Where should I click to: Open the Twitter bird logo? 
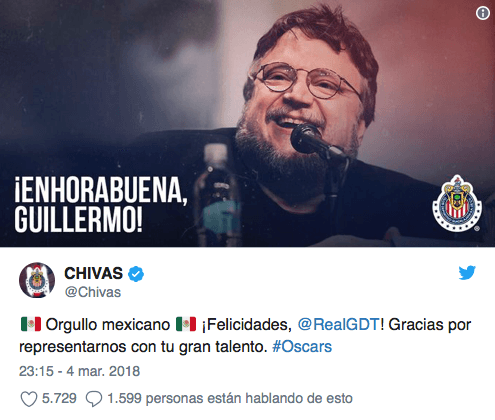(467, 273)
